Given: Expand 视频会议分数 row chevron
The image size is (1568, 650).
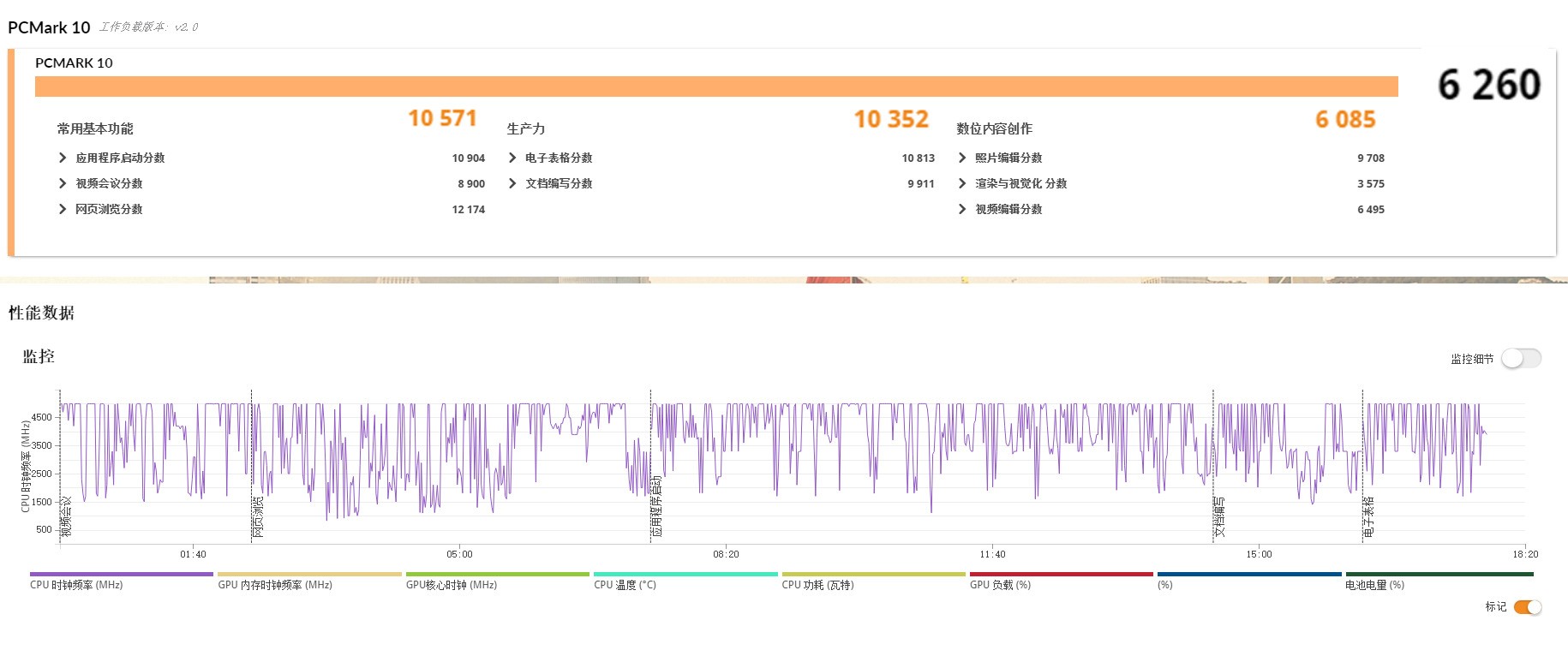Looking at the screenshot, I should (63, 183).
